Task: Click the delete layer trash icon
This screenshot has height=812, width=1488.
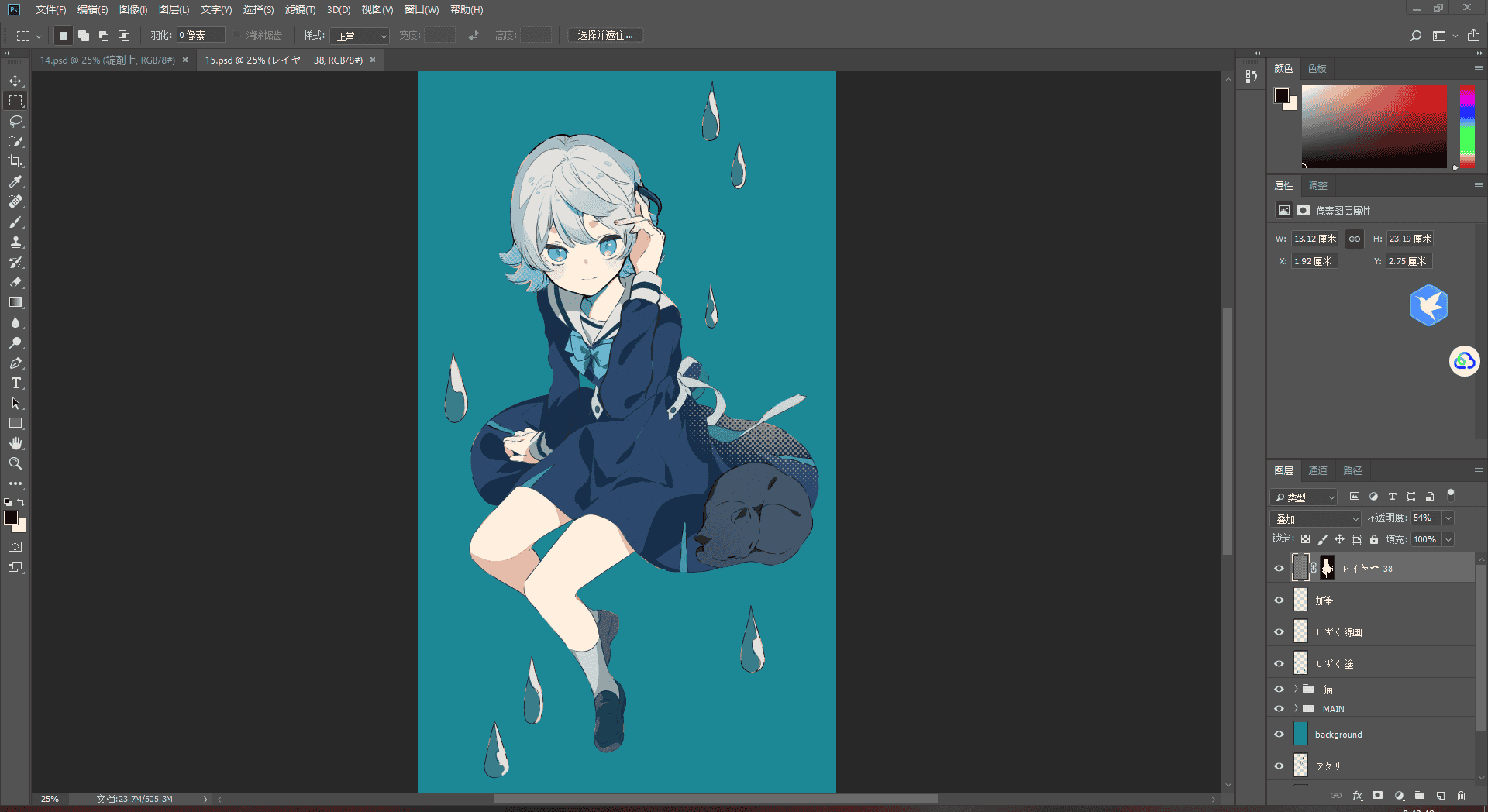Action: point(1461,796)
